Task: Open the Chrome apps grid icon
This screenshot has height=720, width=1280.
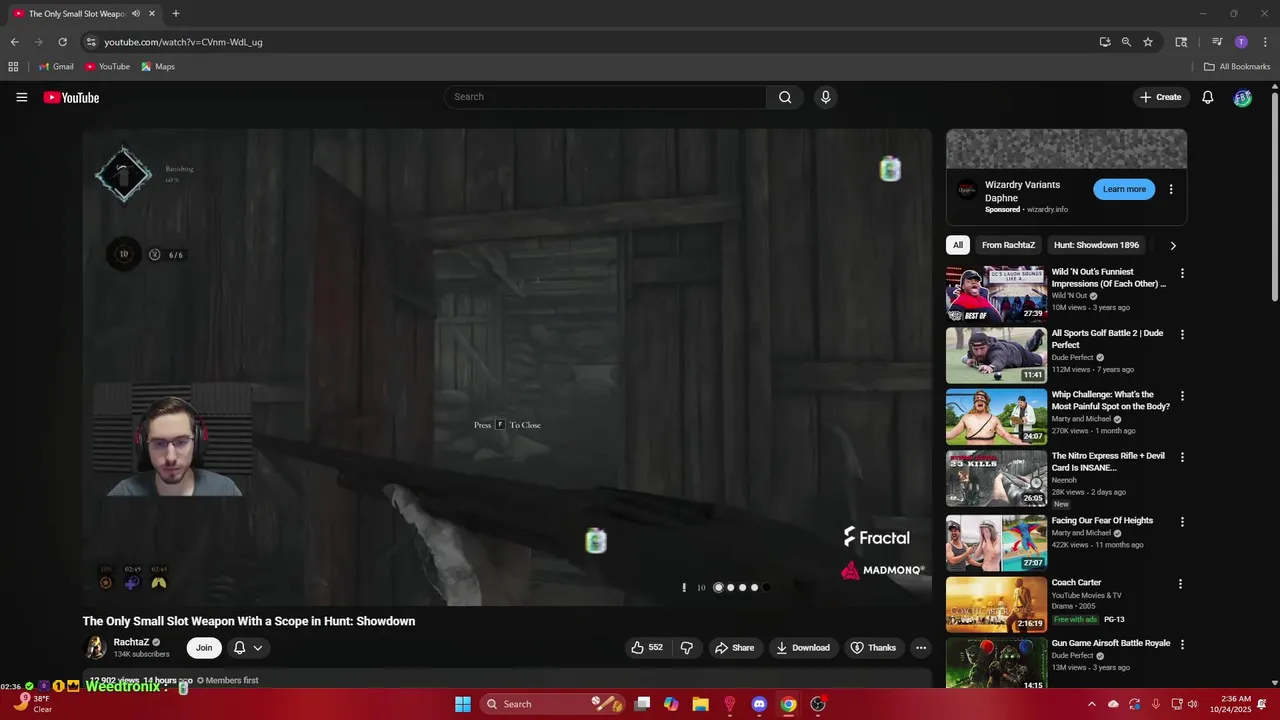Action: (x=13, y=67)
